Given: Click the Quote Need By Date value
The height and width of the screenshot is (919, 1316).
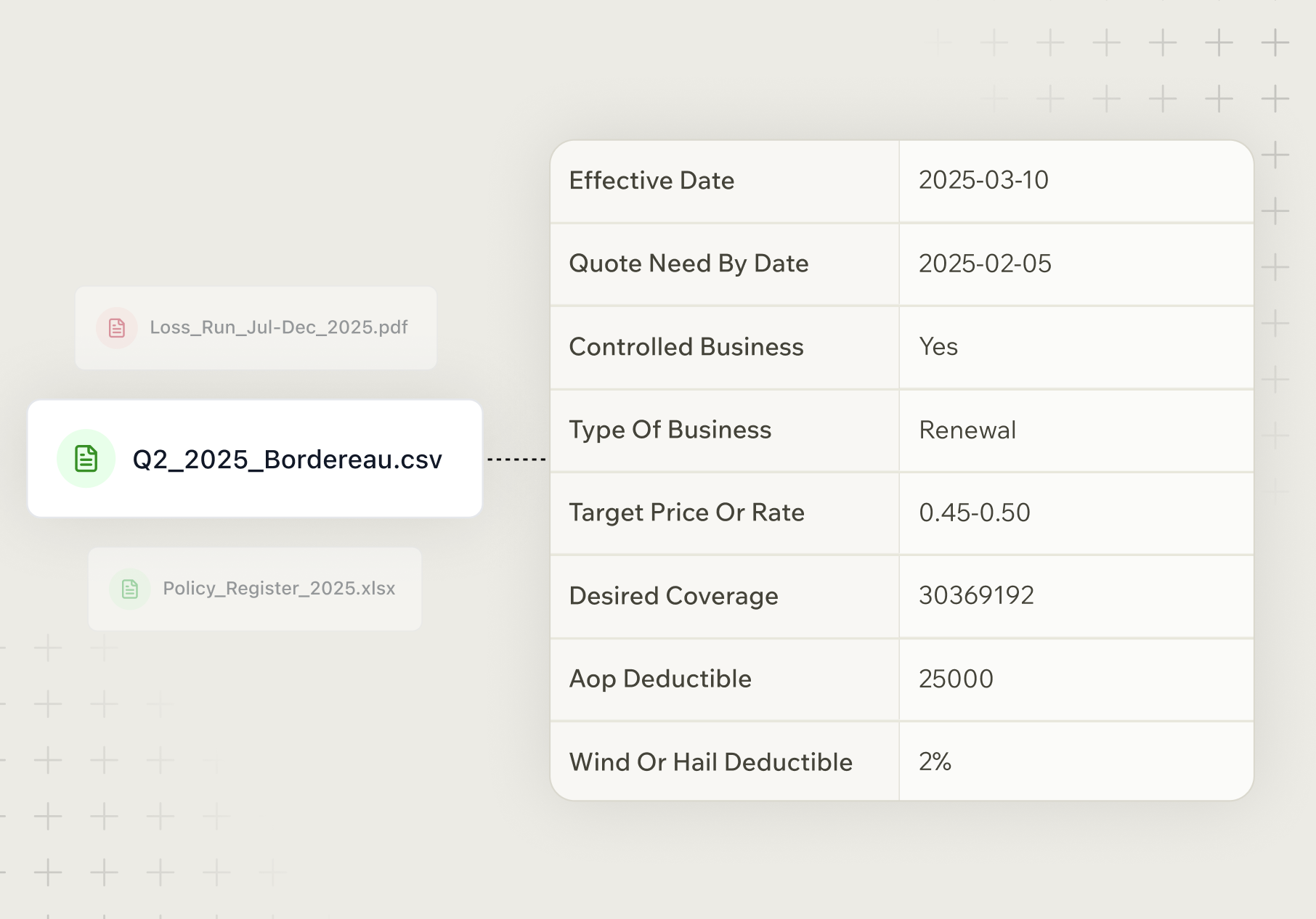Looking at the screenshot, I should click(x=985, y=264).
